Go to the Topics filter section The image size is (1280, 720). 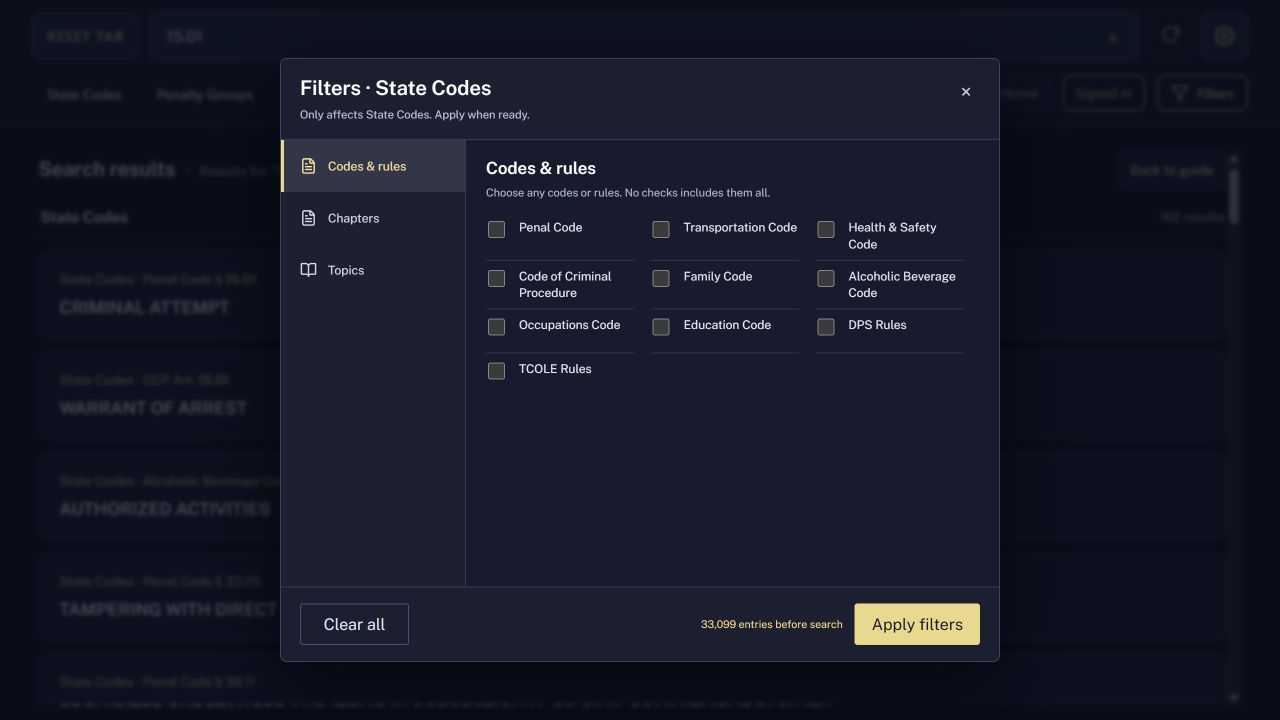coord(373,270)
